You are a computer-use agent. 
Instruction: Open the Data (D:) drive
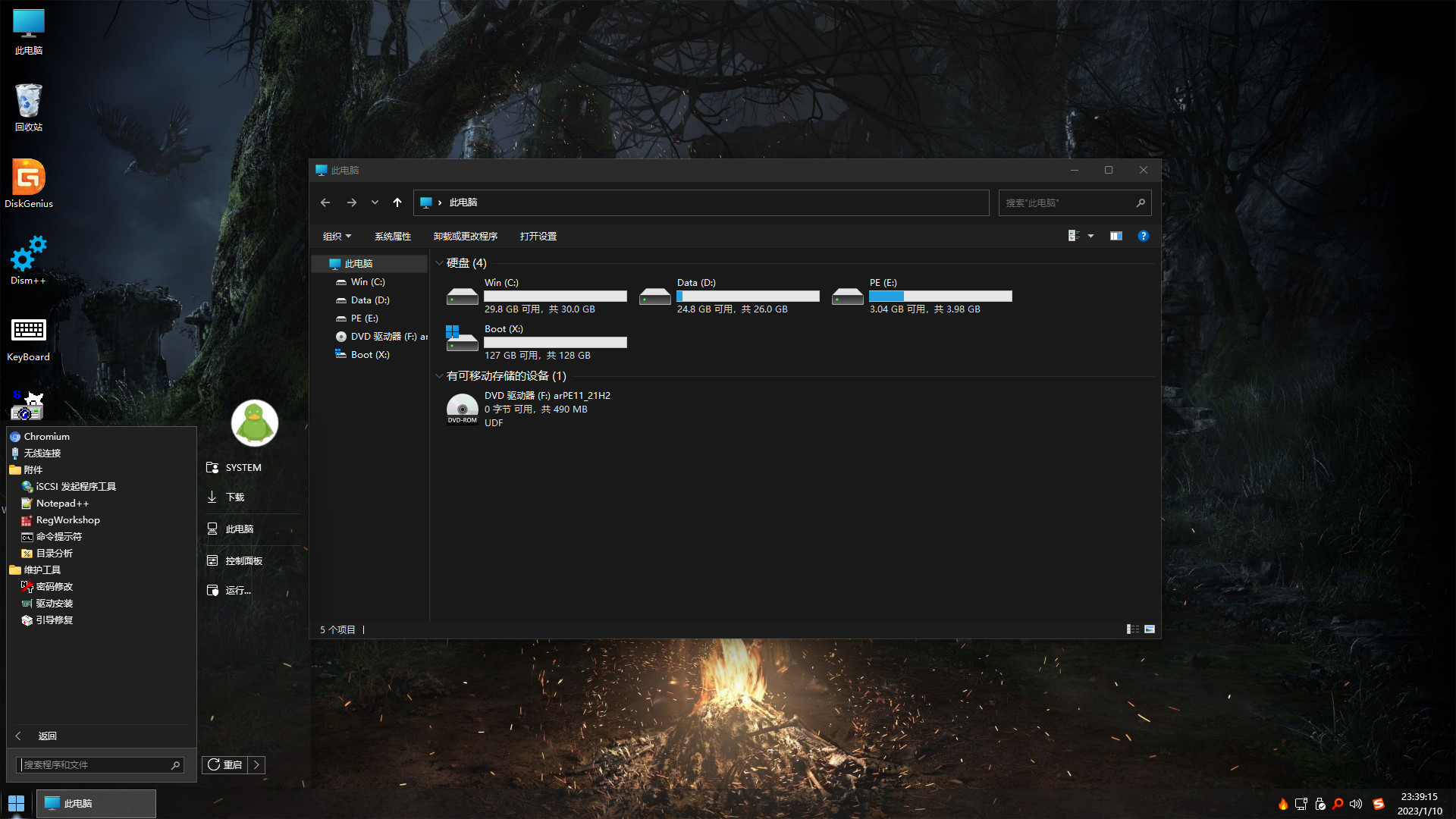[x=730, y=296]
